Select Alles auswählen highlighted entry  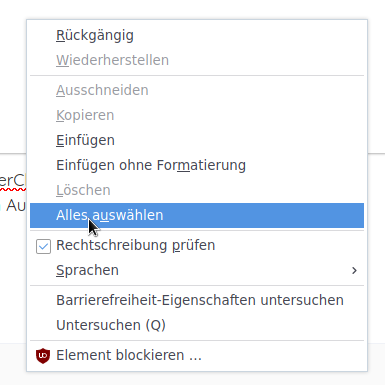tap(197, 215)
